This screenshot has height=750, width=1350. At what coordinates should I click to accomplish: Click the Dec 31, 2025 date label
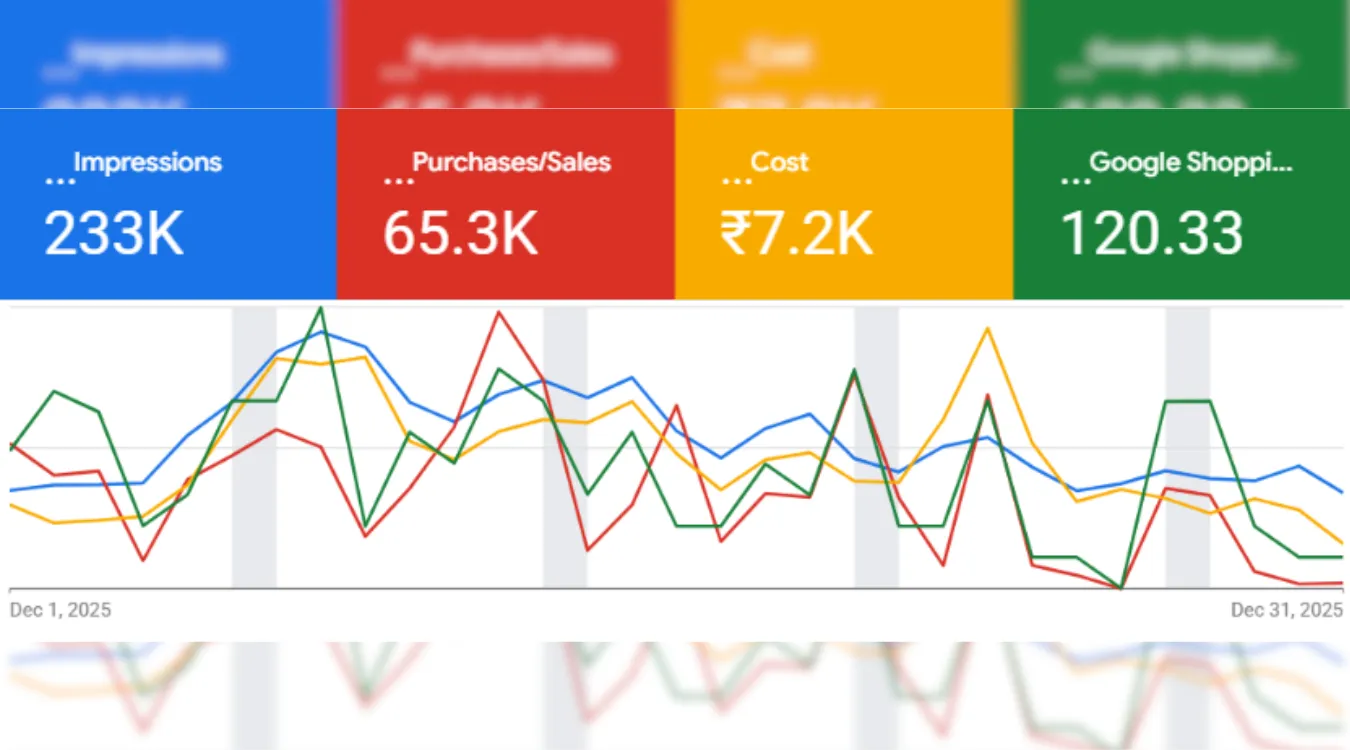point(1288,608)
